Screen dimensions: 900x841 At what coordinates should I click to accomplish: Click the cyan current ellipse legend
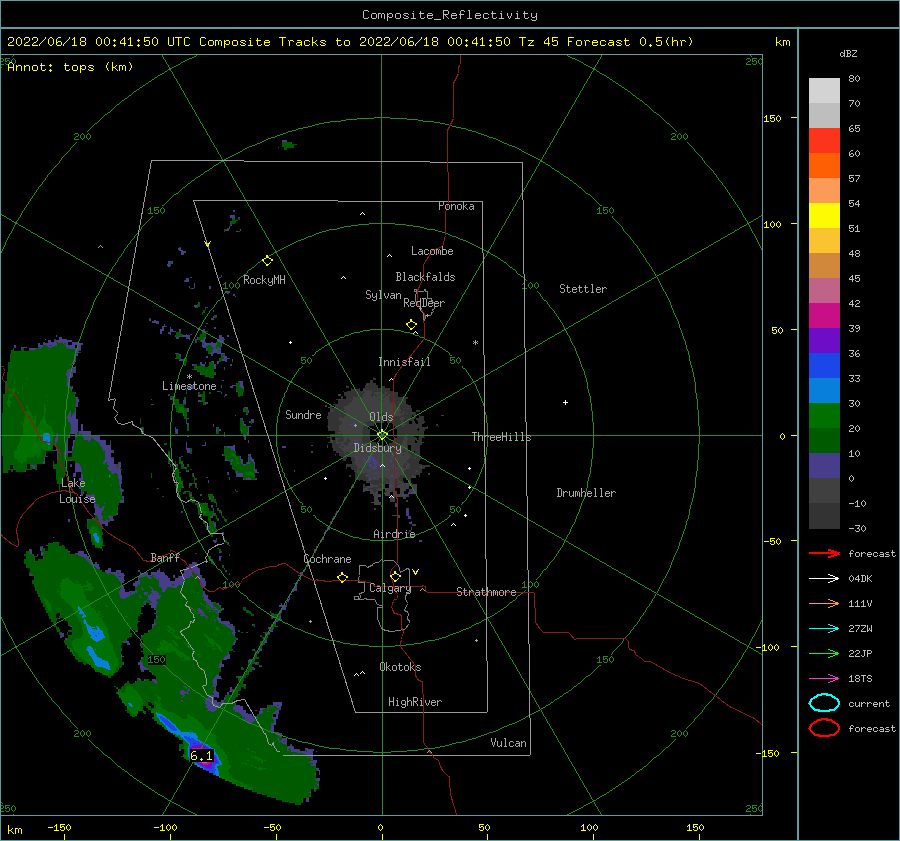pyautogui.click(x=824, y=703)
